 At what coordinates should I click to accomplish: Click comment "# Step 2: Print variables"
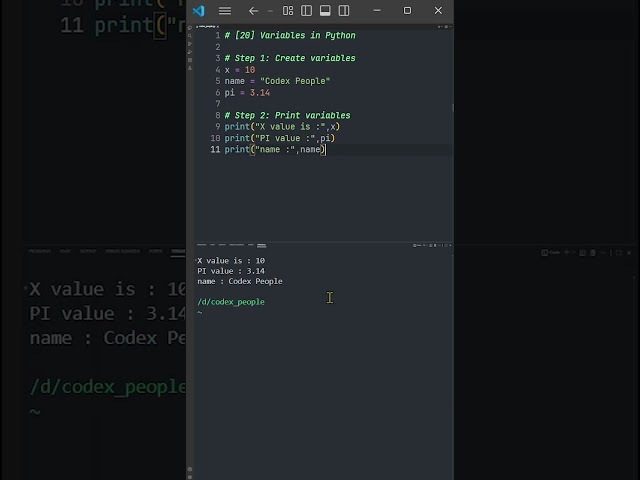click(287, 116)
